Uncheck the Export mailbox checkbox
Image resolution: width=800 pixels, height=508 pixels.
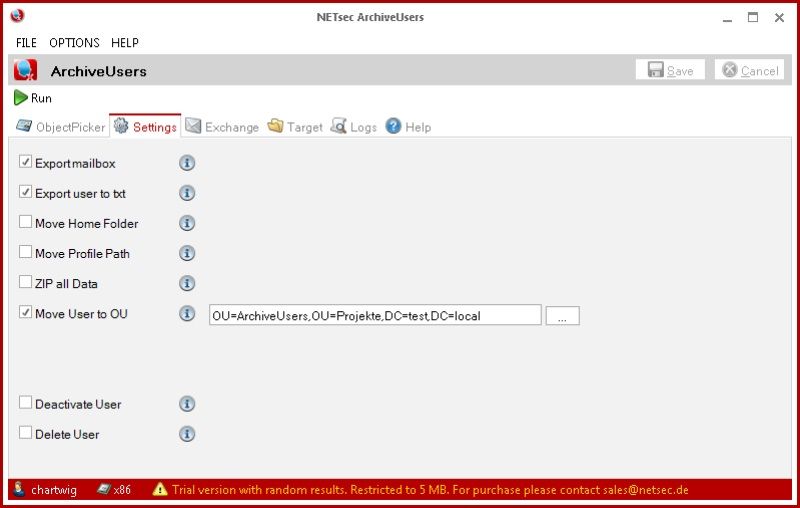click(x=25, y=162)
